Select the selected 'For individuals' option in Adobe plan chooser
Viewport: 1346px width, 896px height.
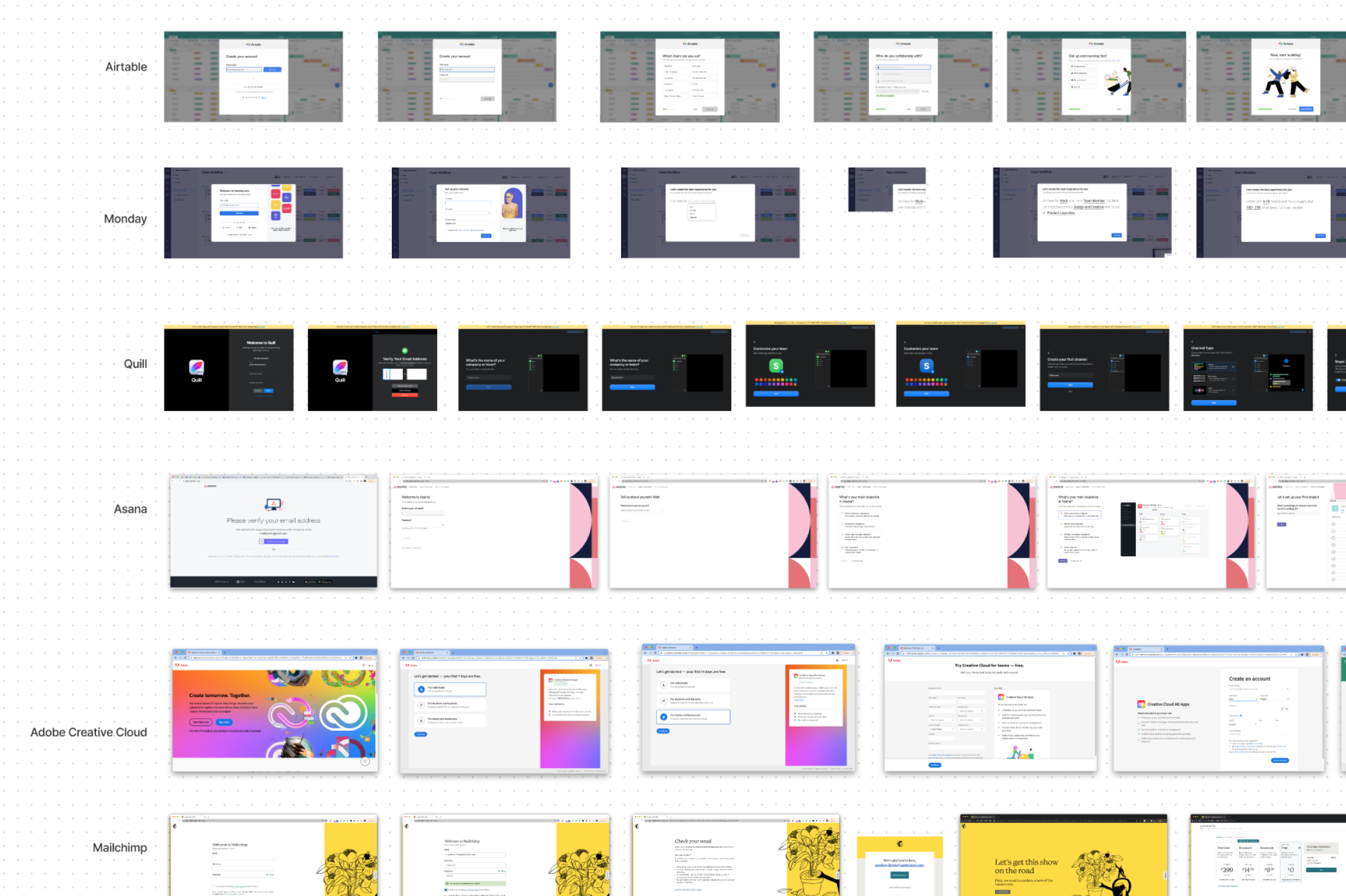pos(450,689)
